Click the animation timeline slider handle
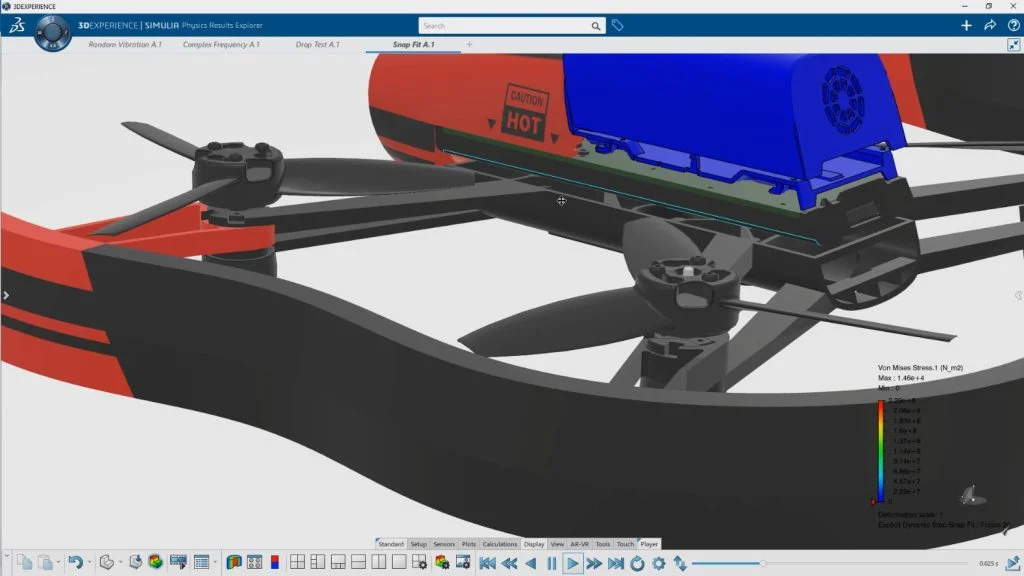 click(x=763, y=563)
